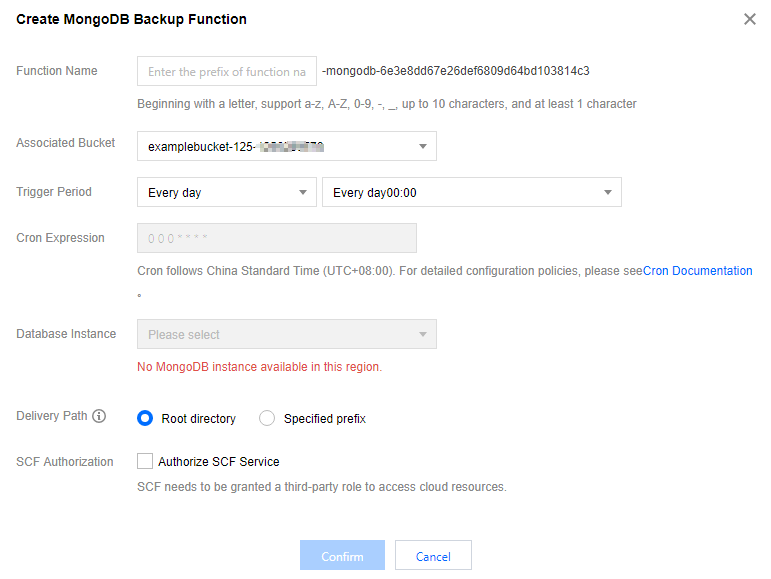The image size is (771, 579).
Task: Open the Cron Documentation link
Action: click(697, 271)
